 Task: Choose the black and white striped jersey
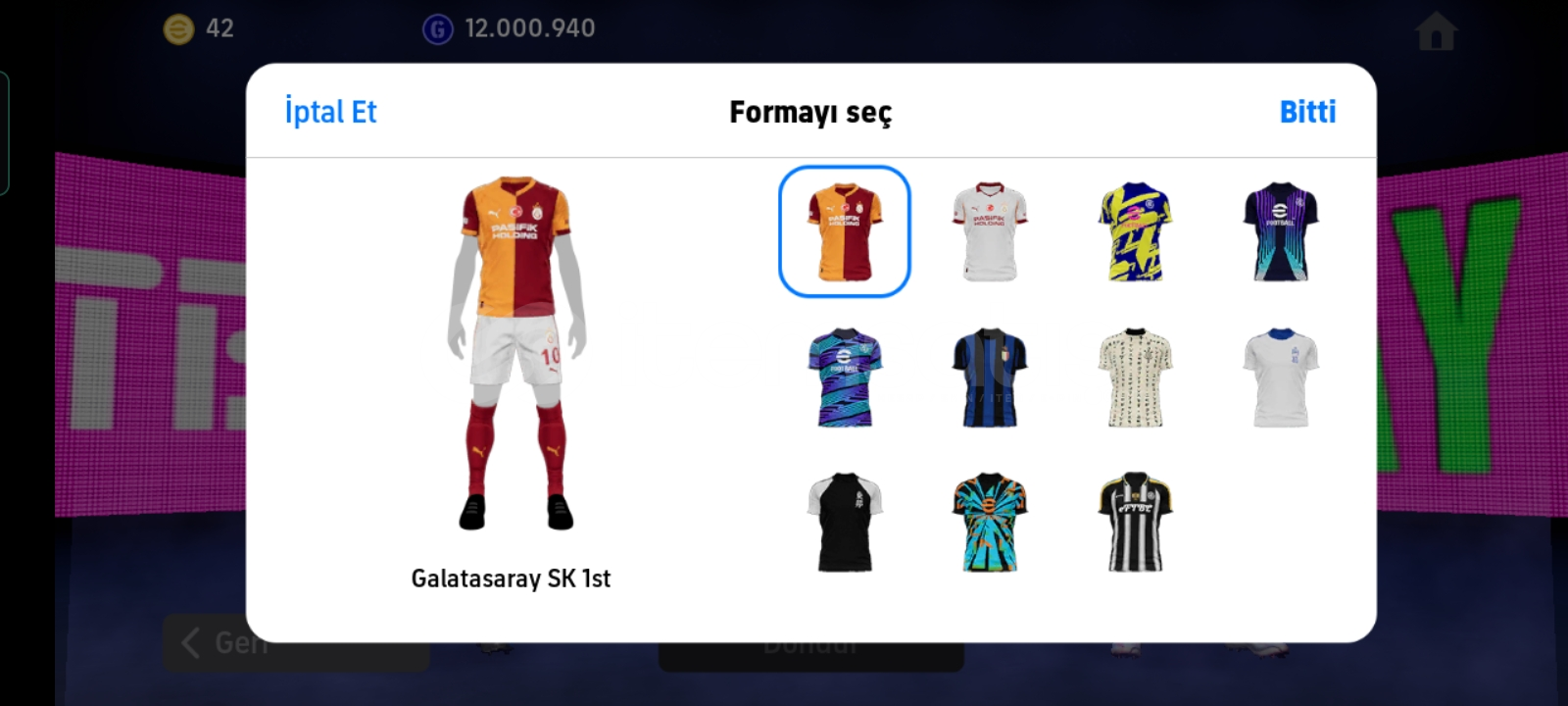(x=1135, y=523)
